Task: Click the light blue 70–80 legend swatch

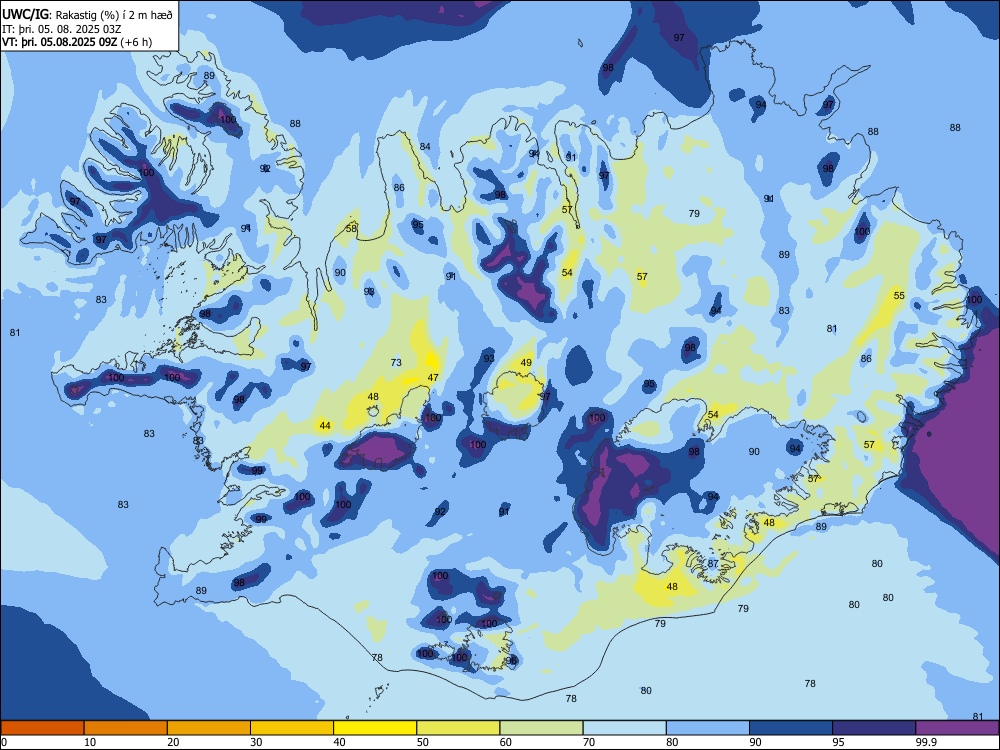Action: (x=624, y=728)
